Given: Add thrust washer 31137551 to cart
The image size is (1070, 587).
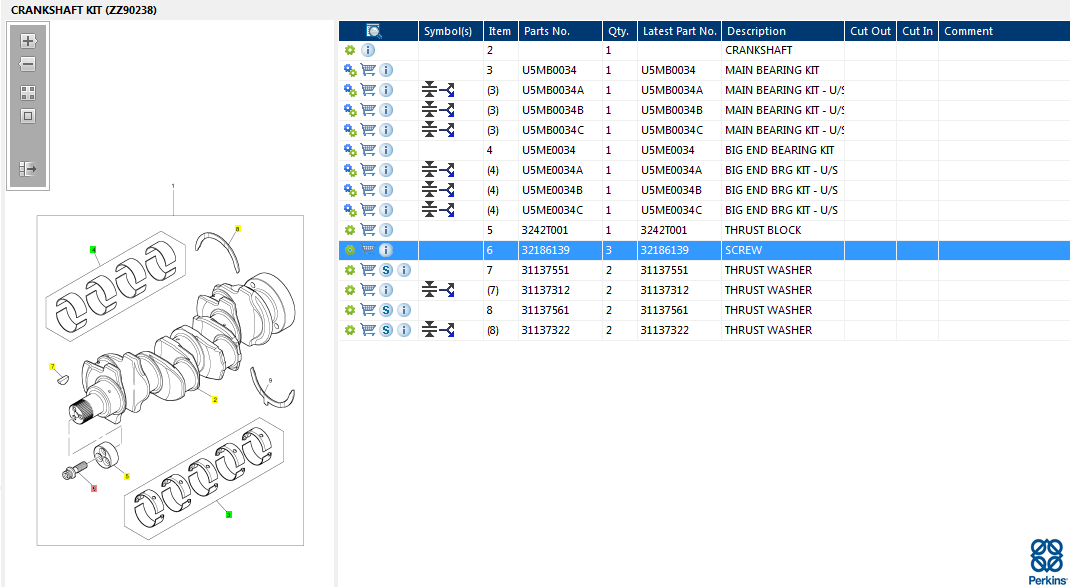Looking at the screenshot, I should (x=368, y=270).
